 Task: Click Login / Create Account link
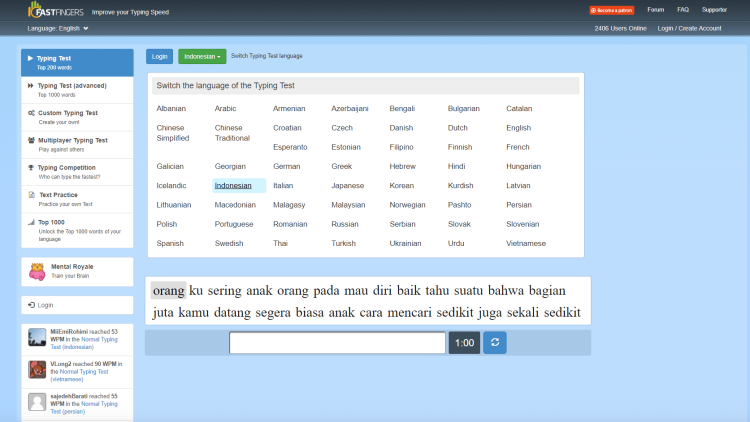(x=689, y=28)
